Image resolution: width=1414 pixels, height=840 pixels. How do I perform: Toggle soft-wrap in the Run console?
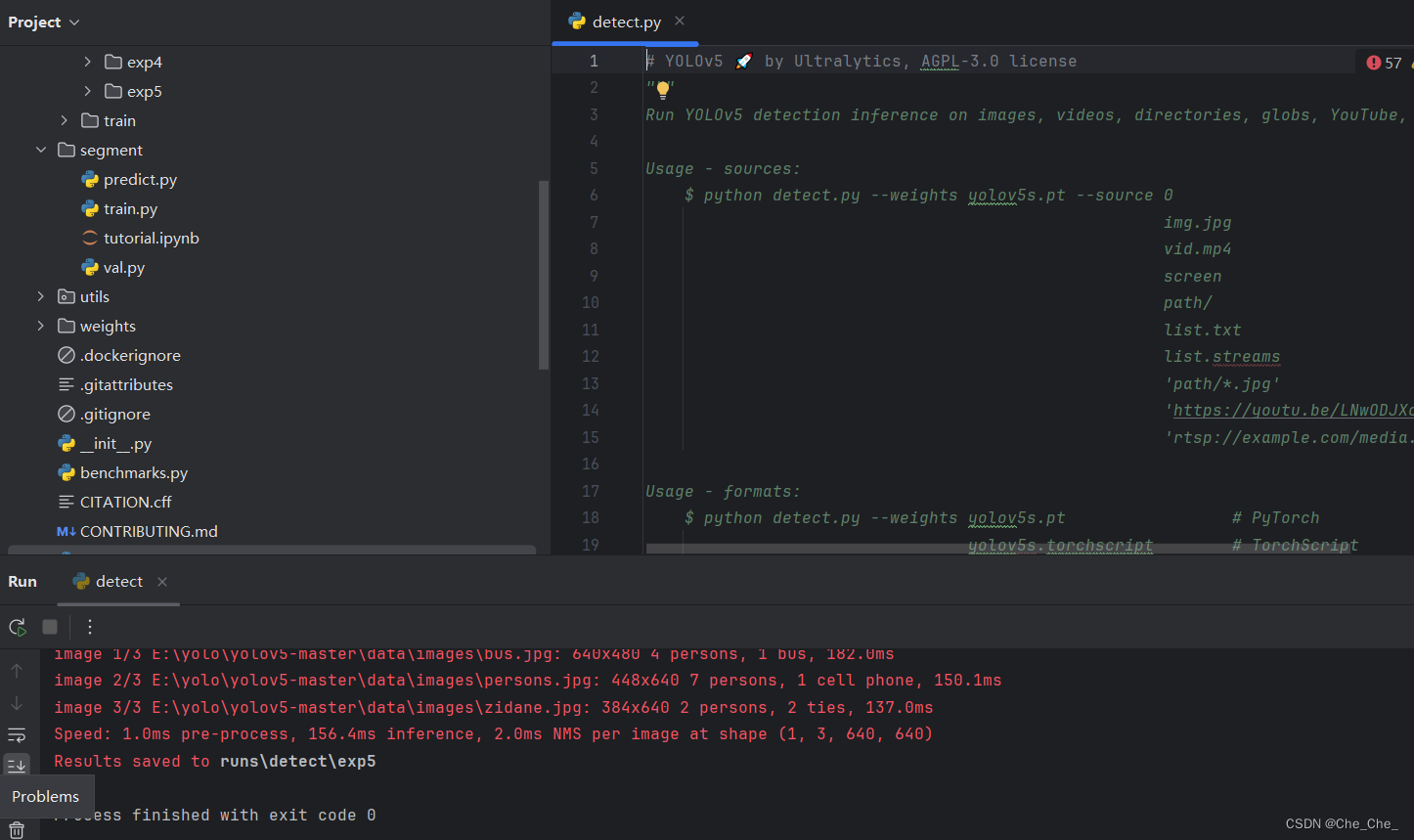click(x=17, y=734)
